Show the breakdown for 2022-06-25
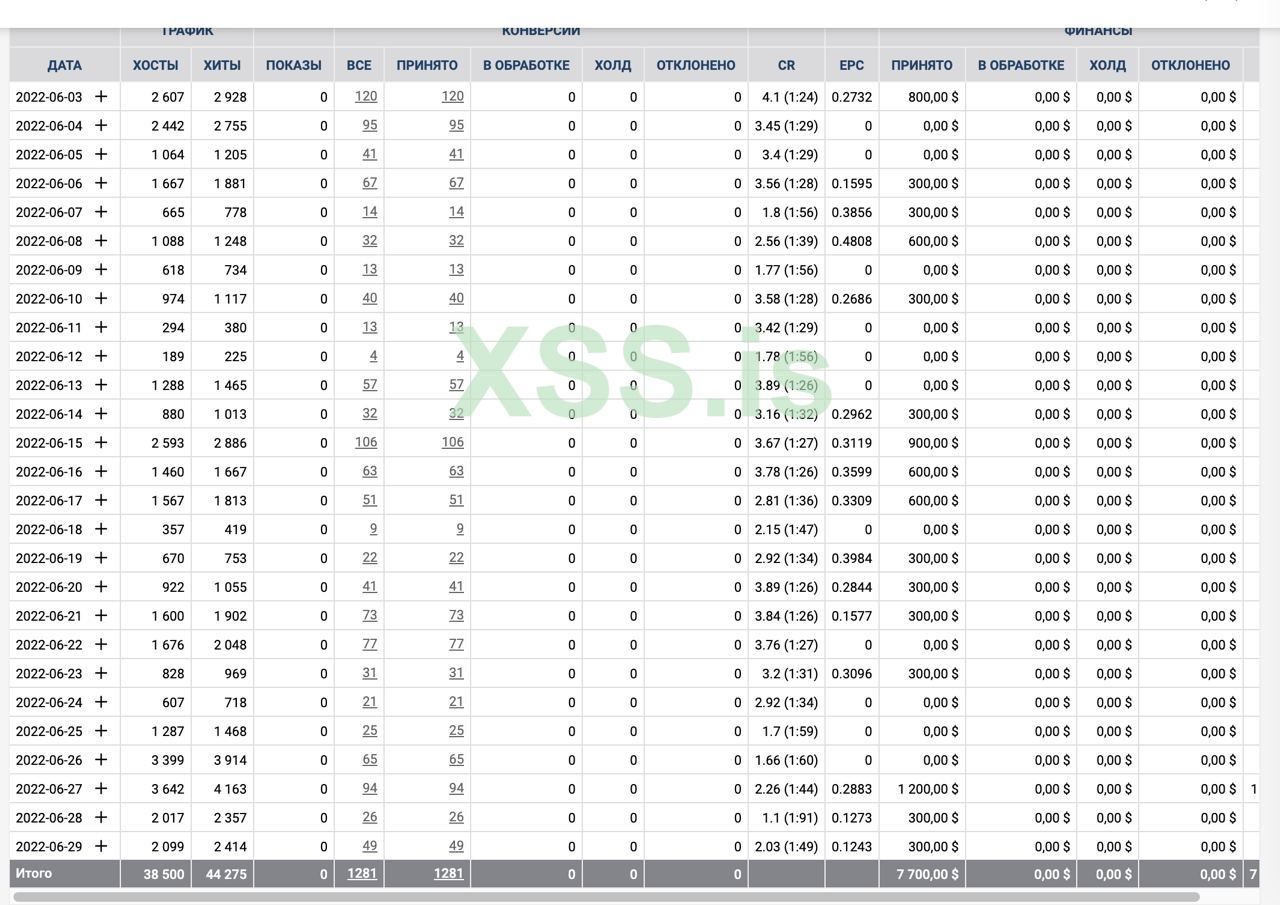 pos(101,731)
